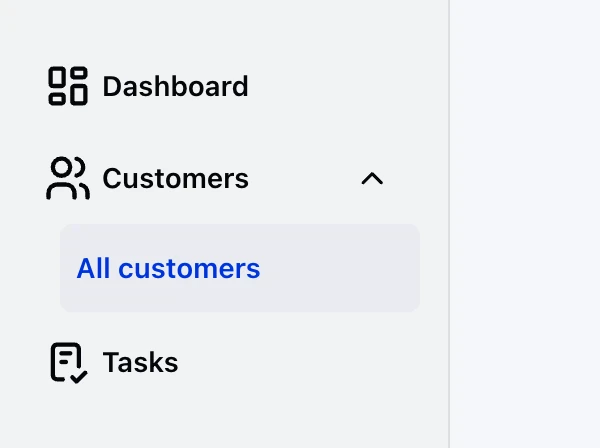Click the Tasks checklist icon

(x=68, y=362)
